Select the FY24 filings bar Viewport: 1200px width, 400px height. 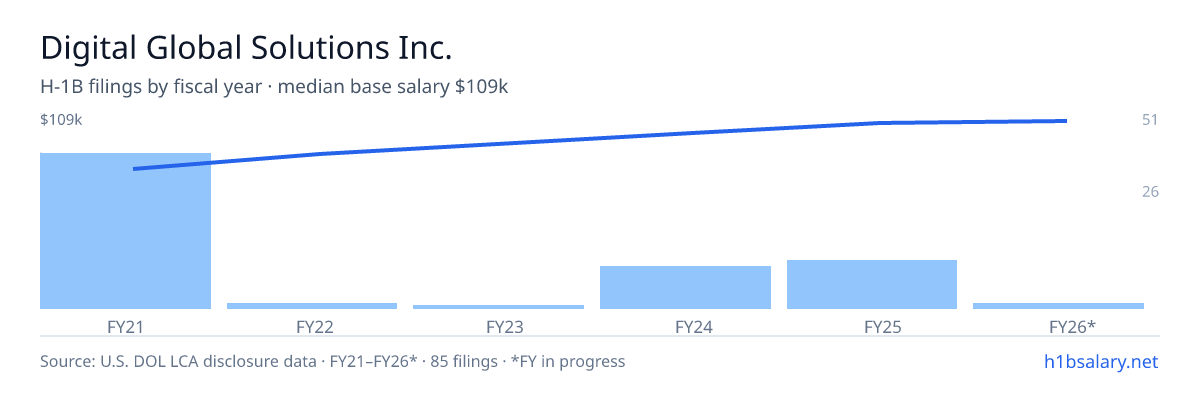pos(685,287)
